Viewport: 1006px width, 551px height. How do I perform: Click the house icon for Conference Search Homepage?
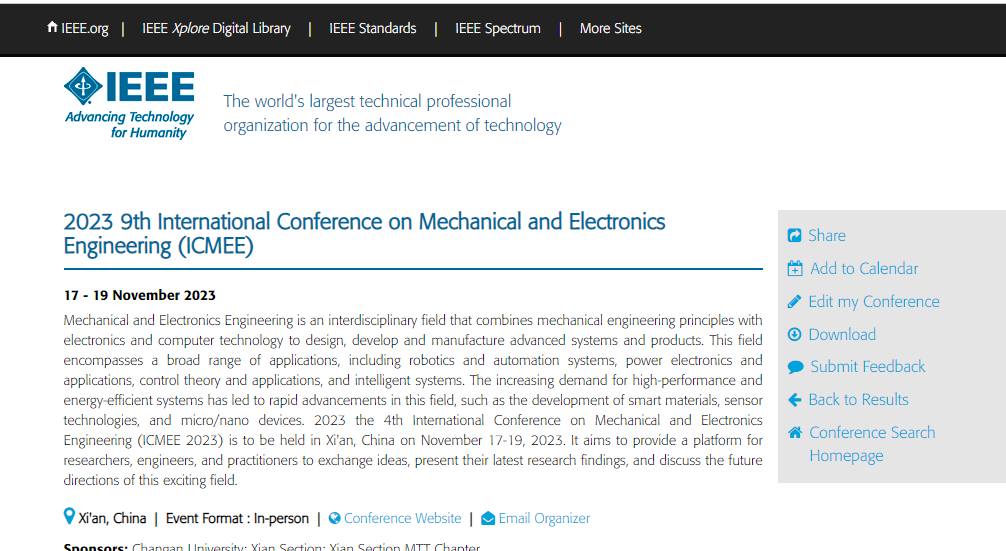pos(795,432)
